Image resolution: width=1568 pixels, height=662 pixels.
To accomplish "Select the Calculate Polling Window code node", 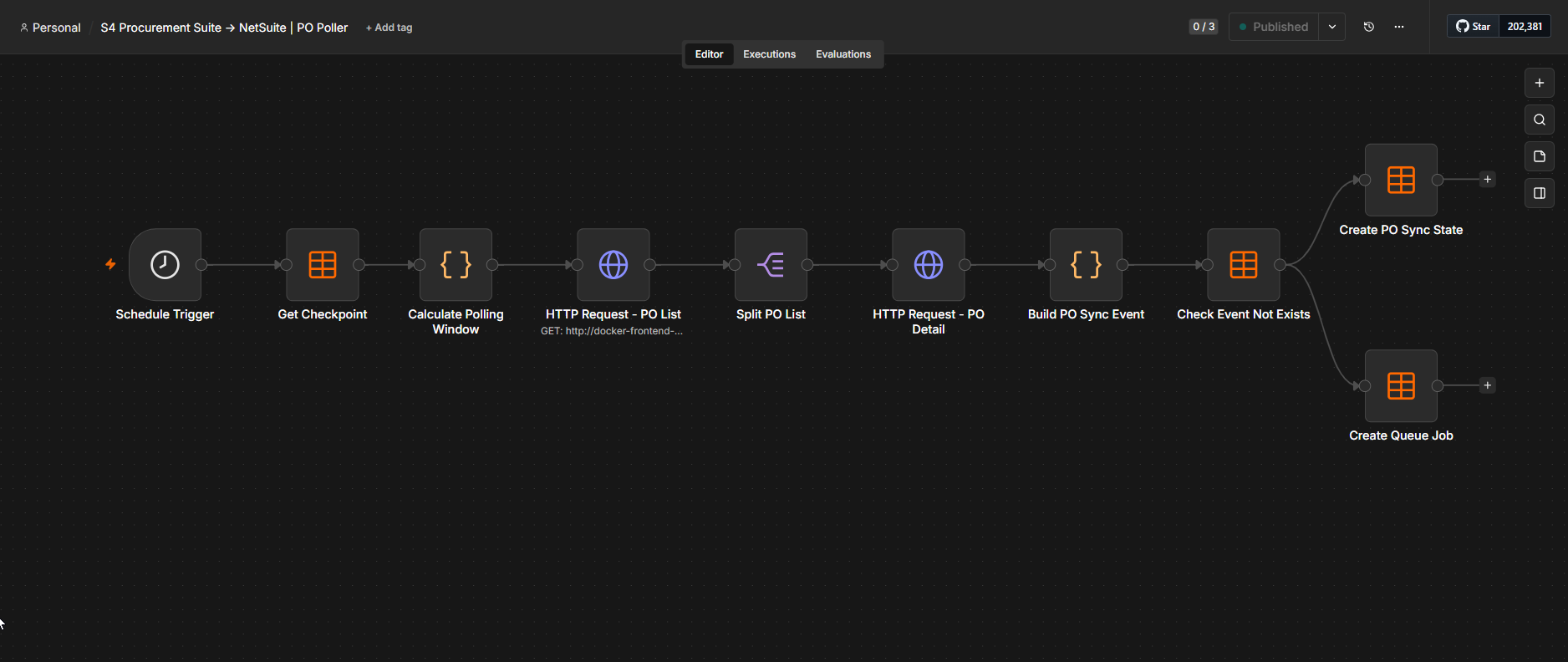I will pos(456,265).
